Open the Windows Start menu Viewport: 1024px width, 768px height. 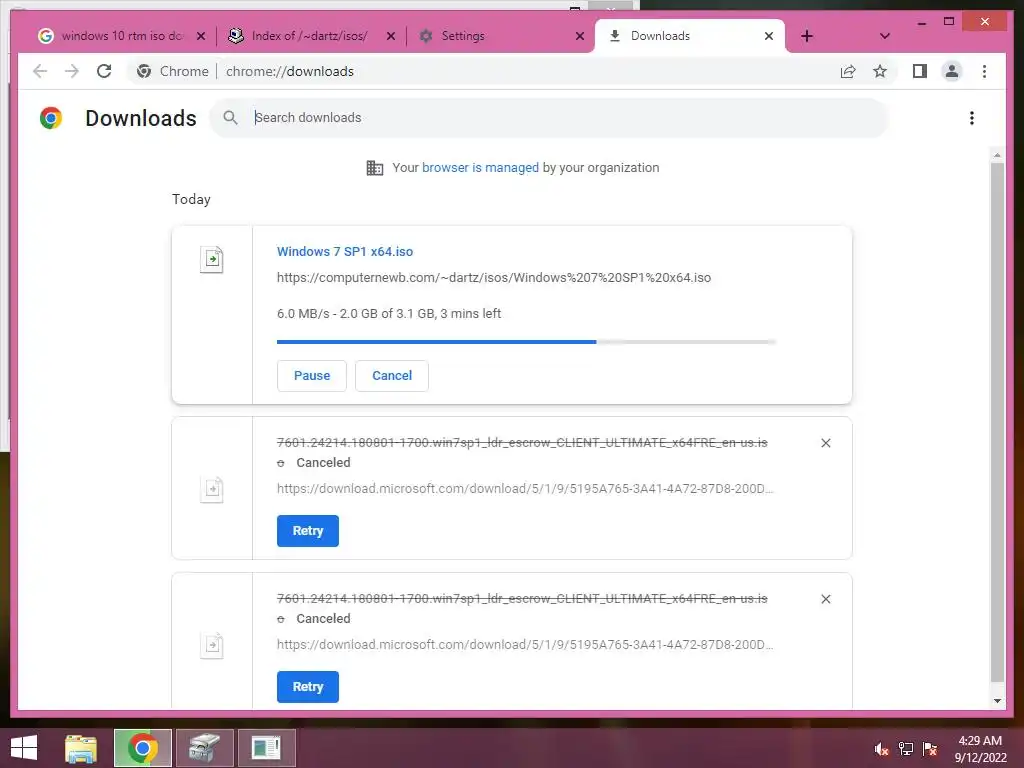click(24, 748)
